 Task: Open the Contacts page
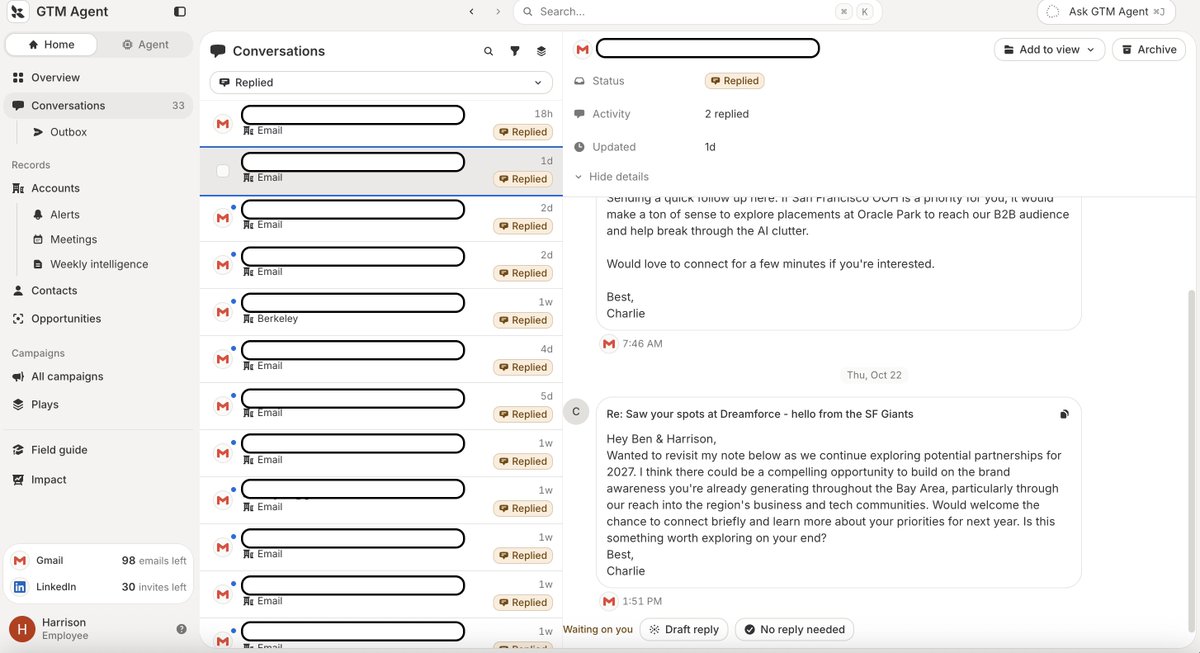coord(99,291)
